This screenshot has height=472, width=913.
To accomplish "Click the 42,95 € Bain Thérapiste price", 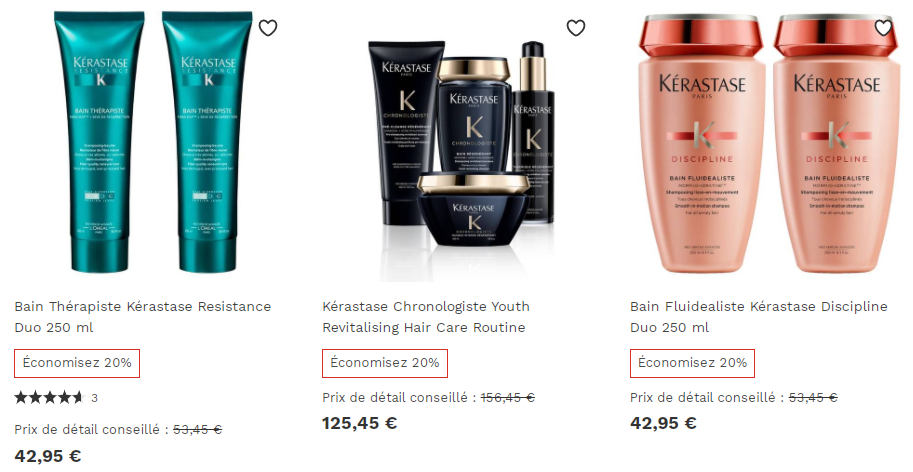I will pos(48,456).
